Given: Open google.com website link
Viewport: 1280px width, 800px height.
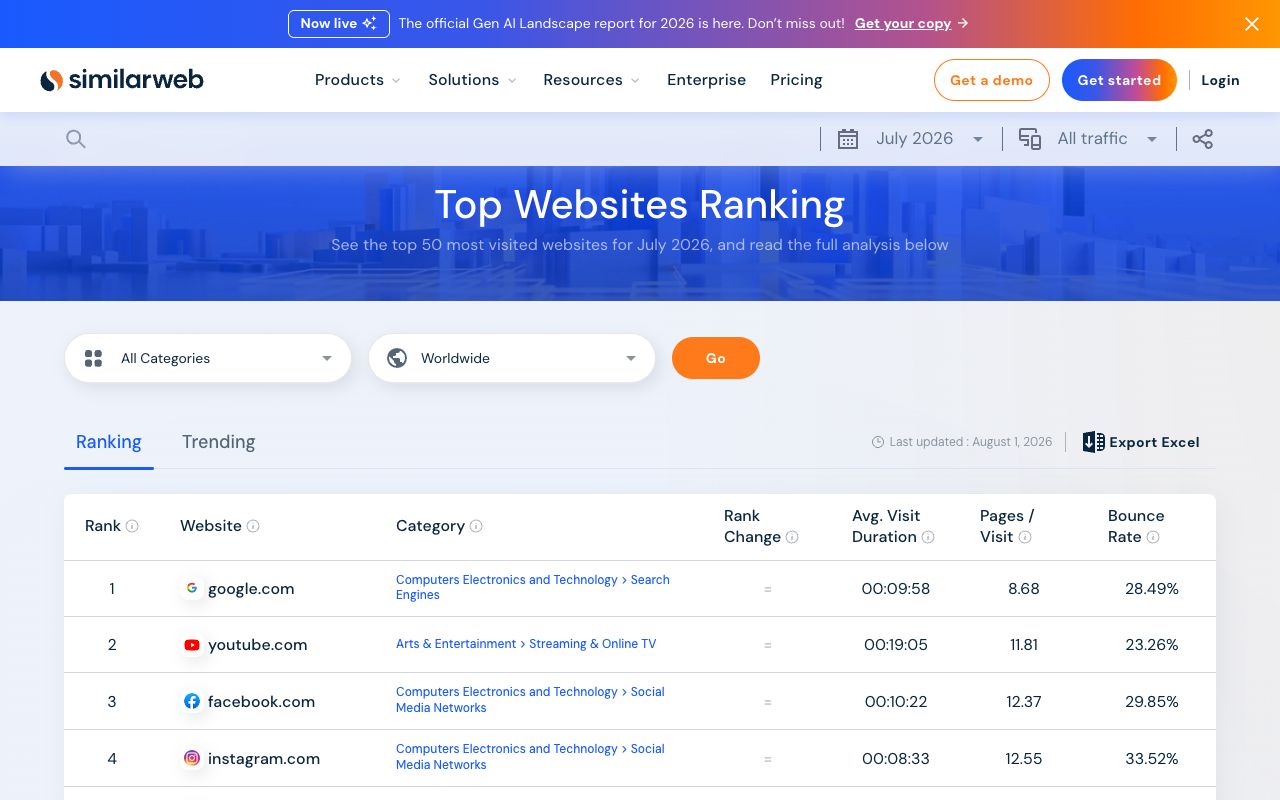Looking at the screenshot, I should coord(251,588).
